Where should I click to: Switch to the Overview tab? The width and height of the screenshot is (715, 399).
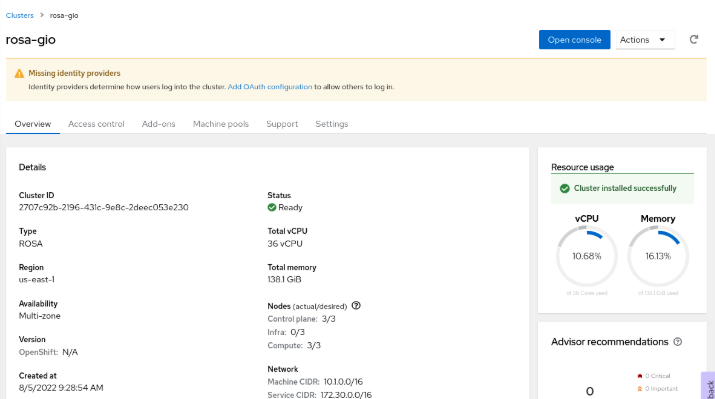[33, 124]
